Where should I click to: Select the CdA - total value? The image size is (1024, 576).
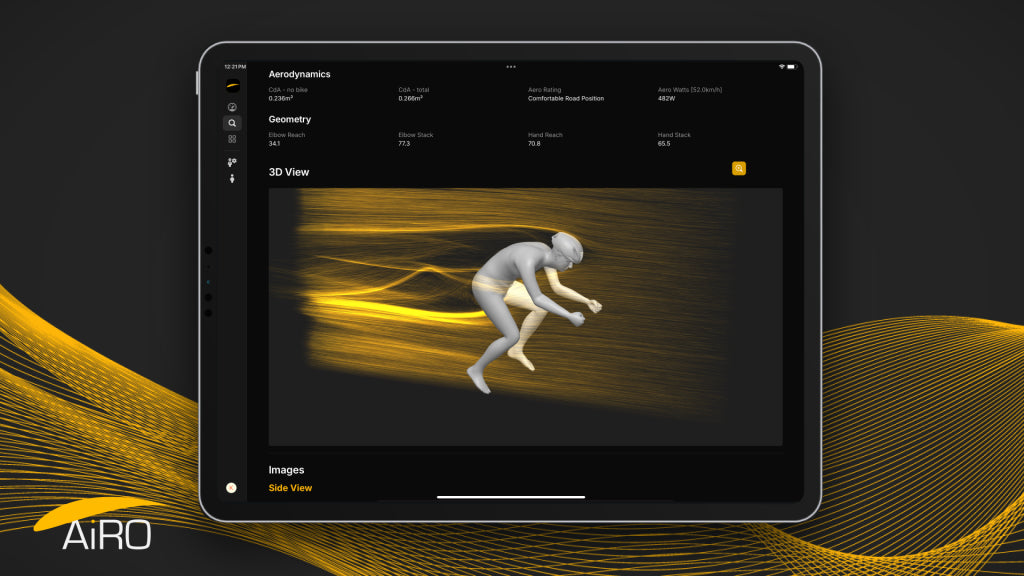coord(410,99)
